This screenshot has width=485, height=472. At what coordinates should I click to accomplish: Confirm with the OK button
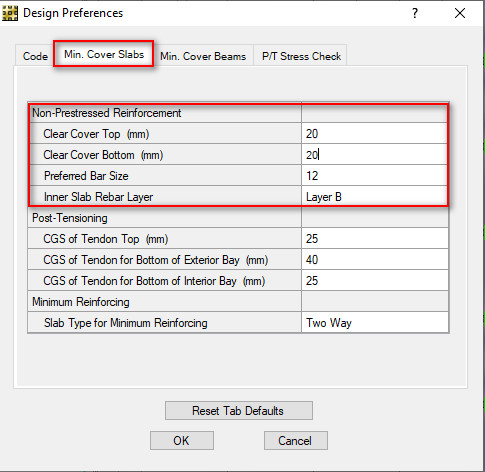pos(182,441)
